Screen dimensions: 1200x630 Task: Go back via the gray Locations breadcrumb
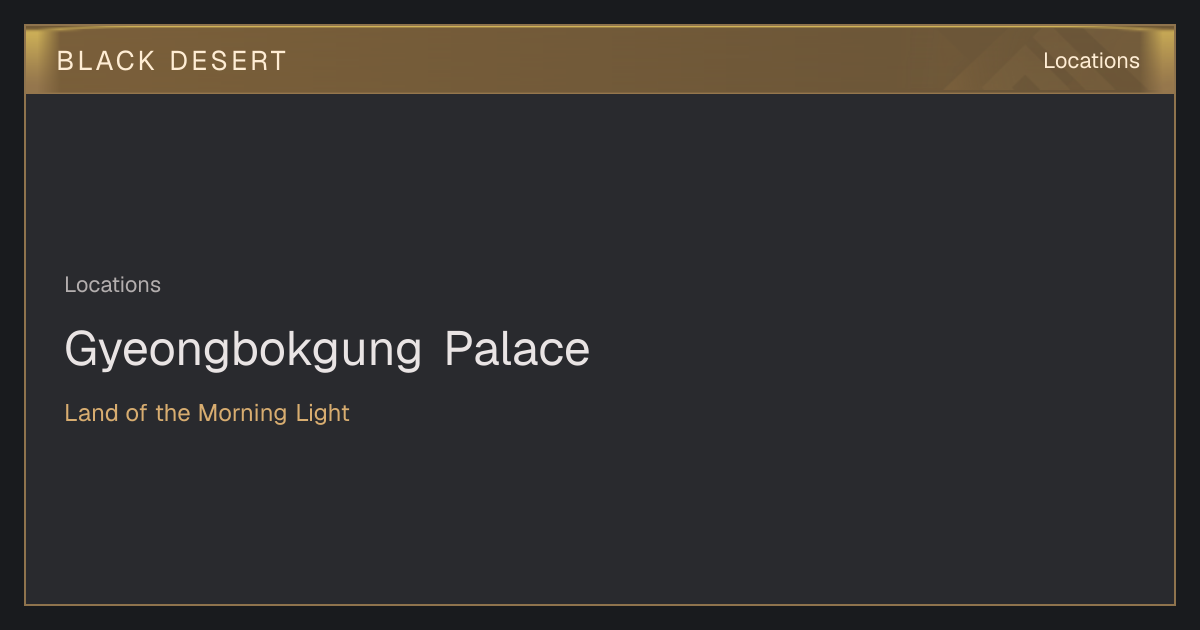(x=112, y=285)
